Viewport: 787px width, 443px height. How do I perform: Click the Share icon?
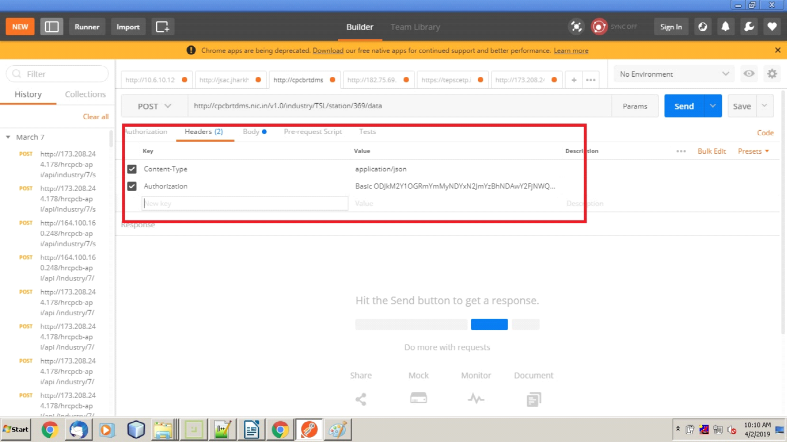[x=360, y=399]
